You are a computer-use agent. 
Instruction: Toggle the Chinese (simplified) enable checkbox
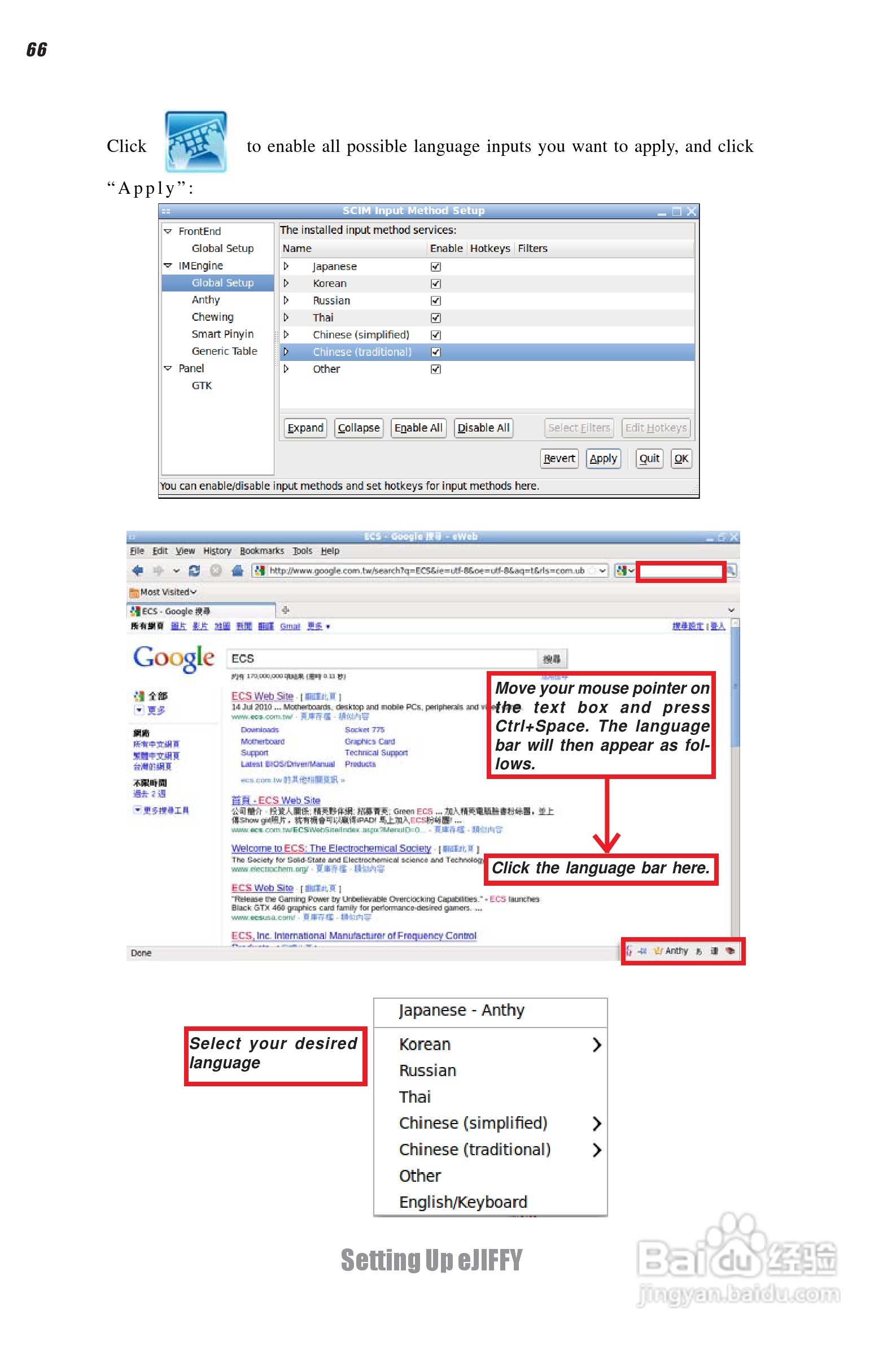point(435,335)
